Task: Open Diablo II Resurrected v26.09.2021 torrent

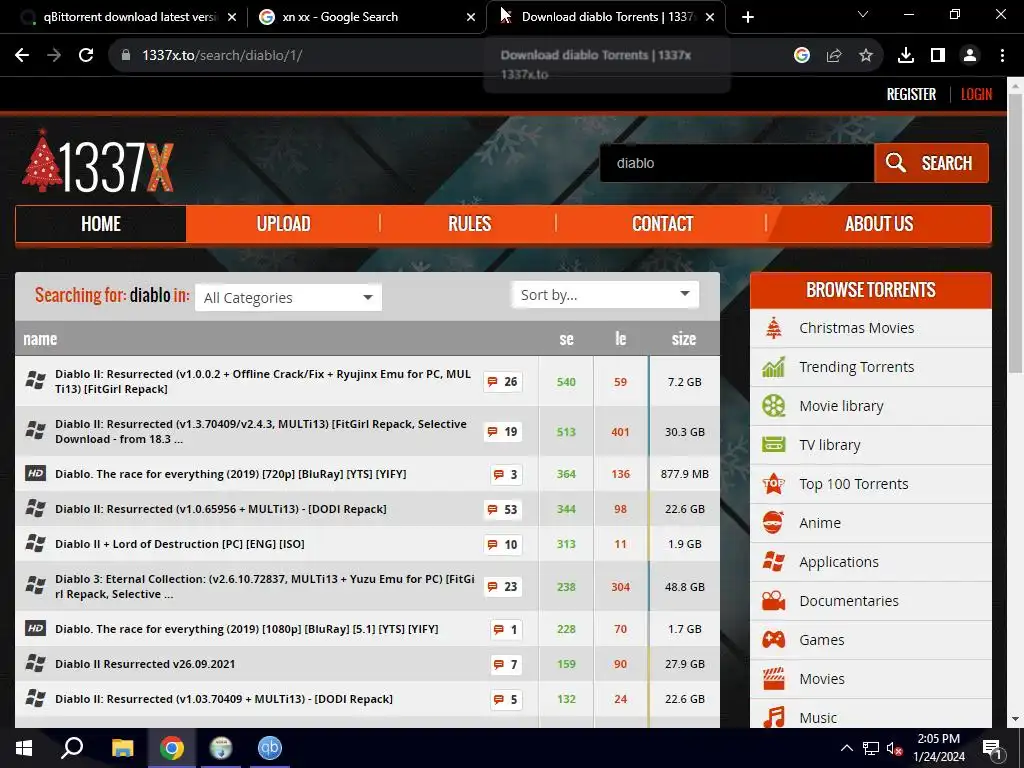Action: pyautogui.click(x=145, y=664)
